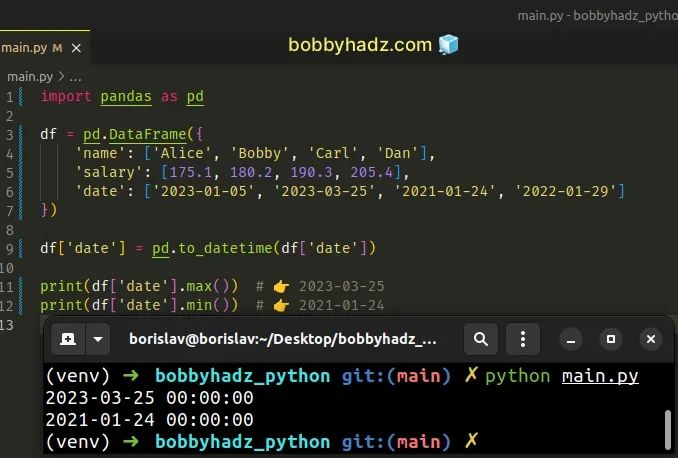The width and height of the screenshot is (678, 458).
Task: Maximize the terminal window
Action: (611, 339)
